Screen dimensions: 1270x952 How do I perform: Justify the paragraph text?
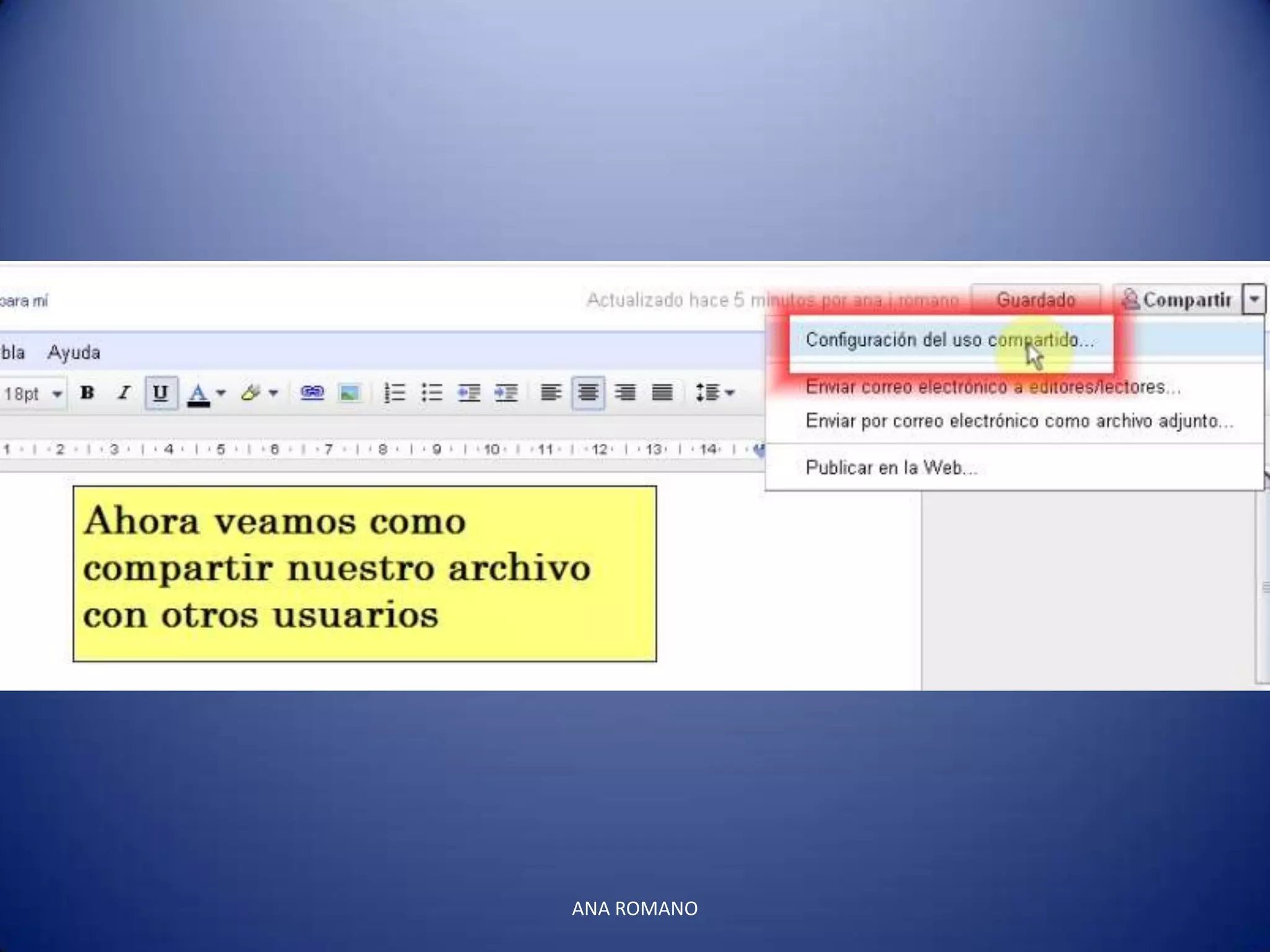click(x=662, y=393)
